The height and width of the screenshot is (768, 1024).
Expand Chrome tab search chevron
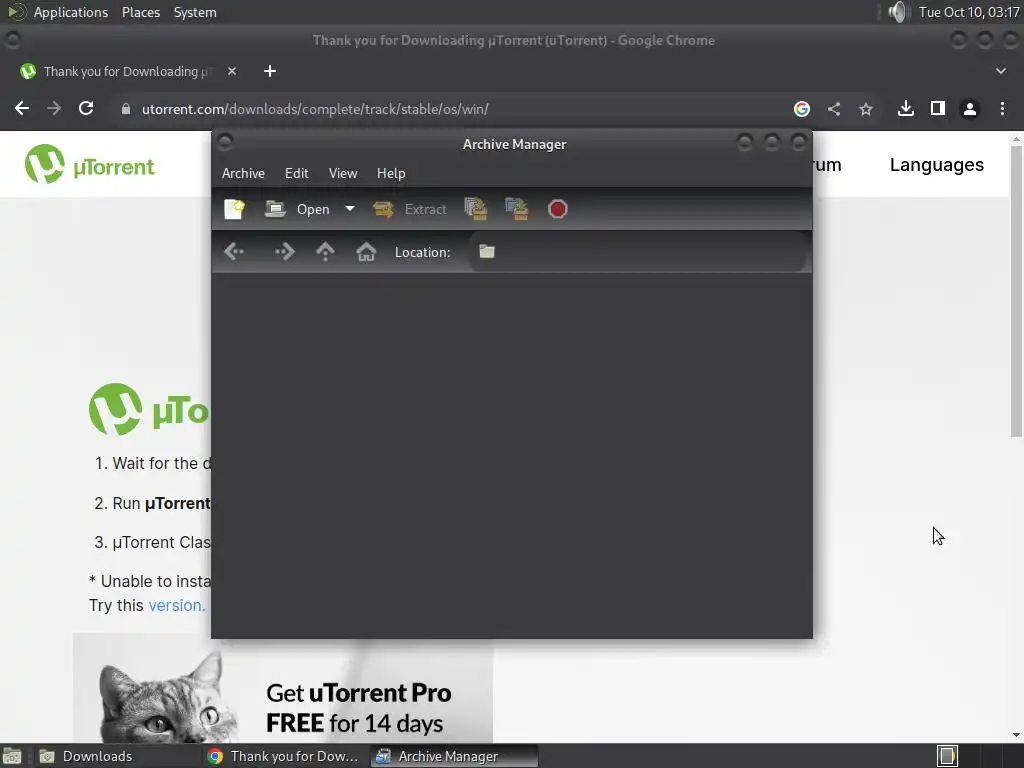[x=1000, y=71]
